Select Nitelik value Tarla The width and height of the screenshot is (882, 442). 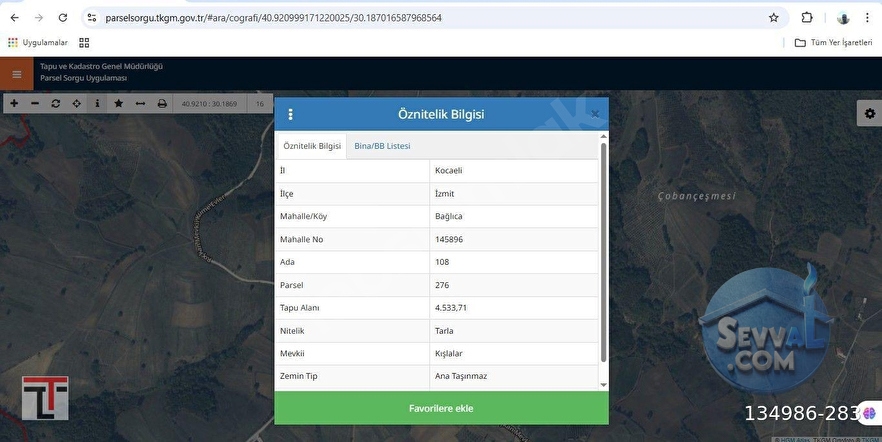[x=514, y=331]
